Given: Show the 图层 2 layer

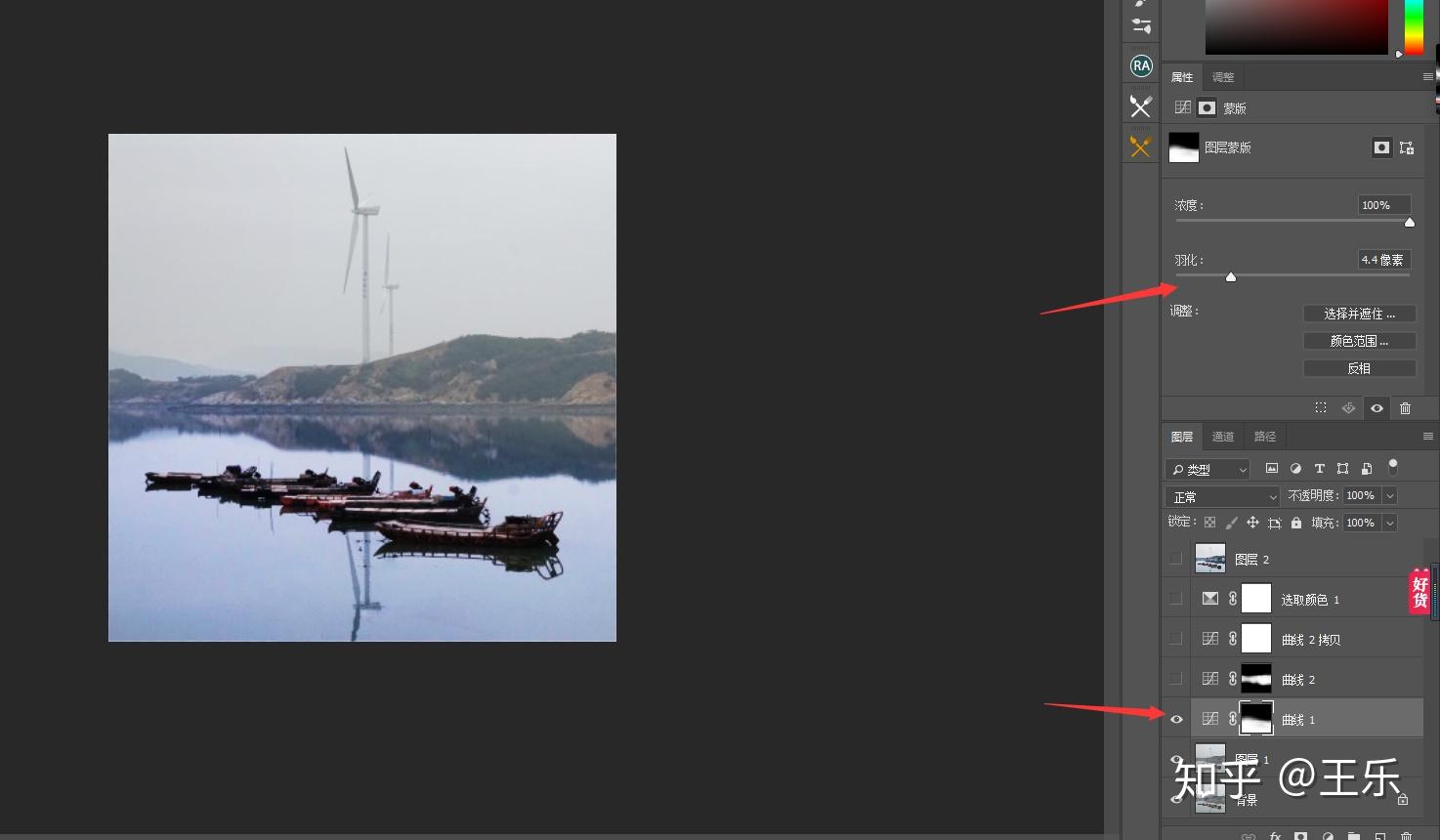Looking at the screenshot, I should point(1175,558).
